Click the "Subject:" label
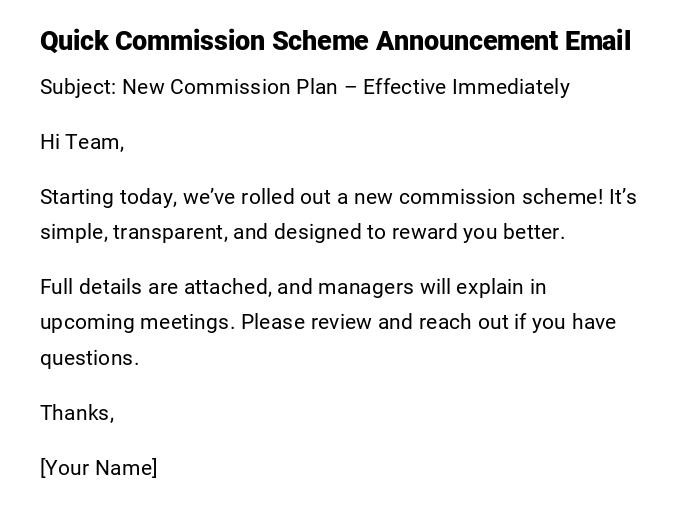Image resolution: width=700 pixels, height=530 pixels. [x=78, y=87]
